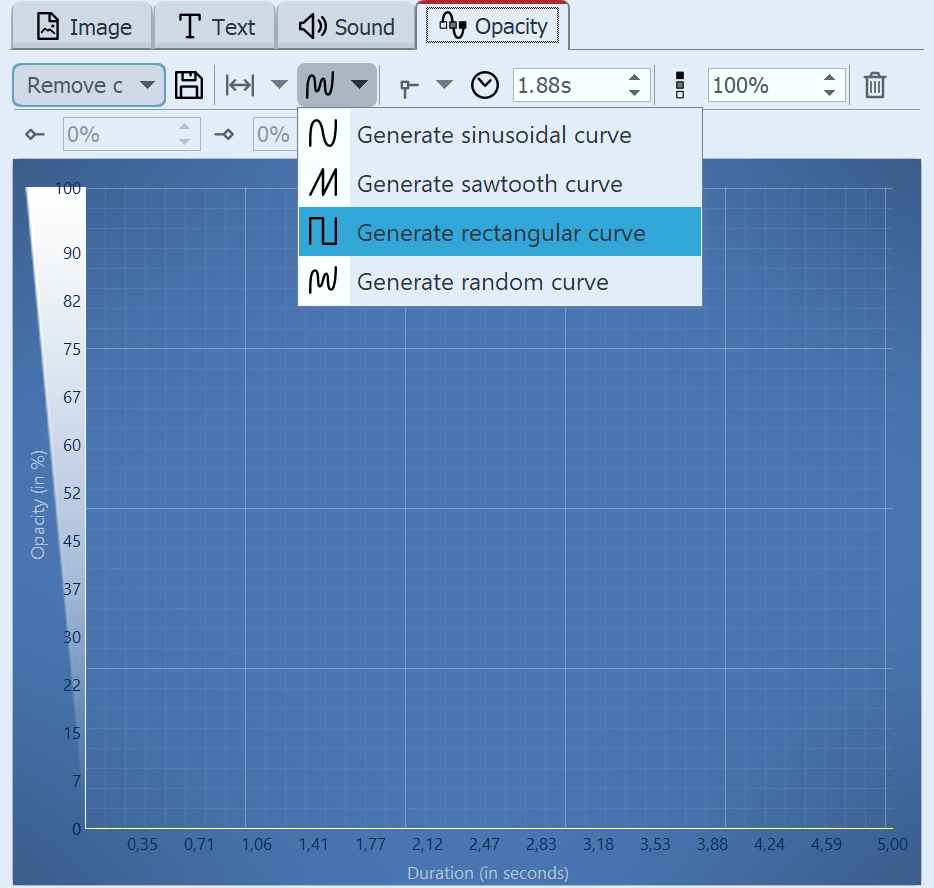Open the Remove c dropdown
Screen dimensions: 934x888
point(88,85)
